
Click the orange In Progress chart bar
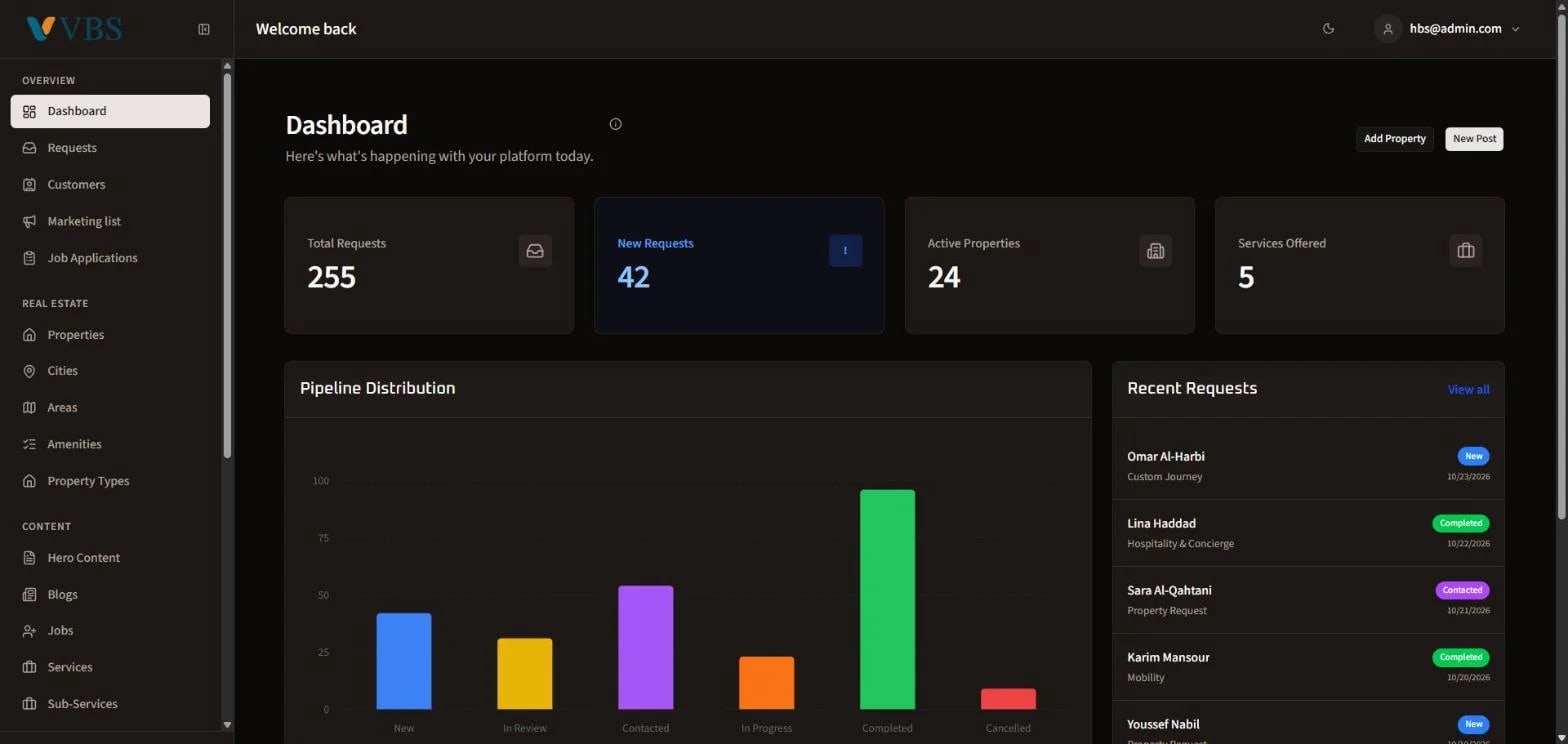point(767,683)
